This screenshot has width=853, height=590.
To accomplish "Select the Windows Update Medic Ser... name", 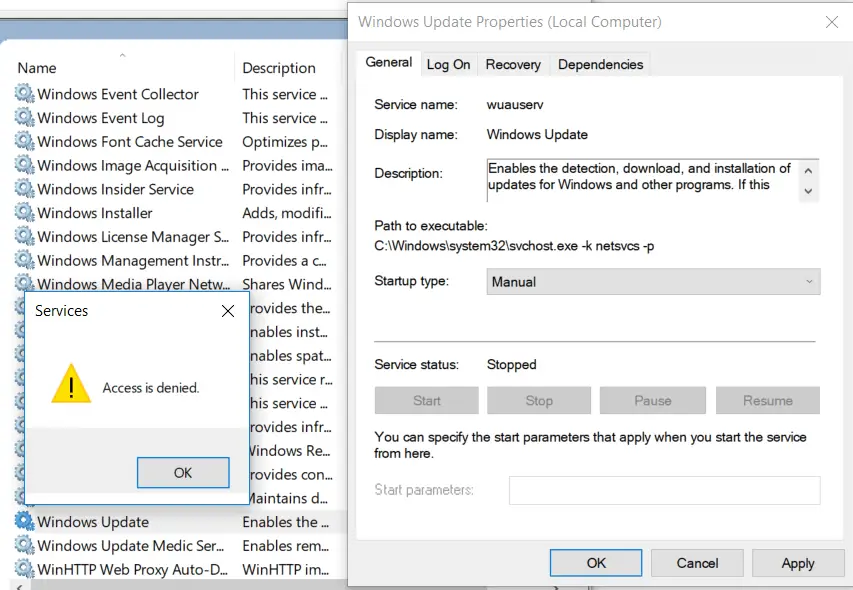I will [x=131, y=546].
